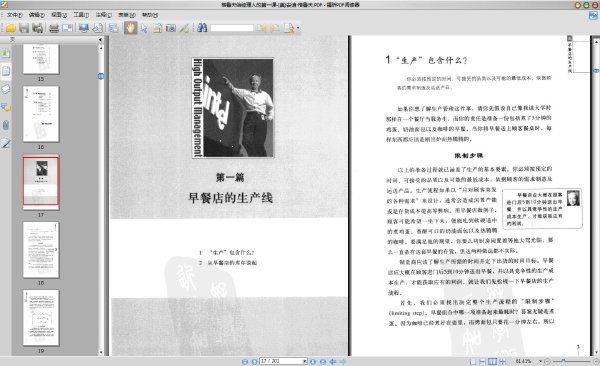Click the thumbnail panel scroll-up arrow
Screen dimensions: 600x366
[x=101, y=48]
